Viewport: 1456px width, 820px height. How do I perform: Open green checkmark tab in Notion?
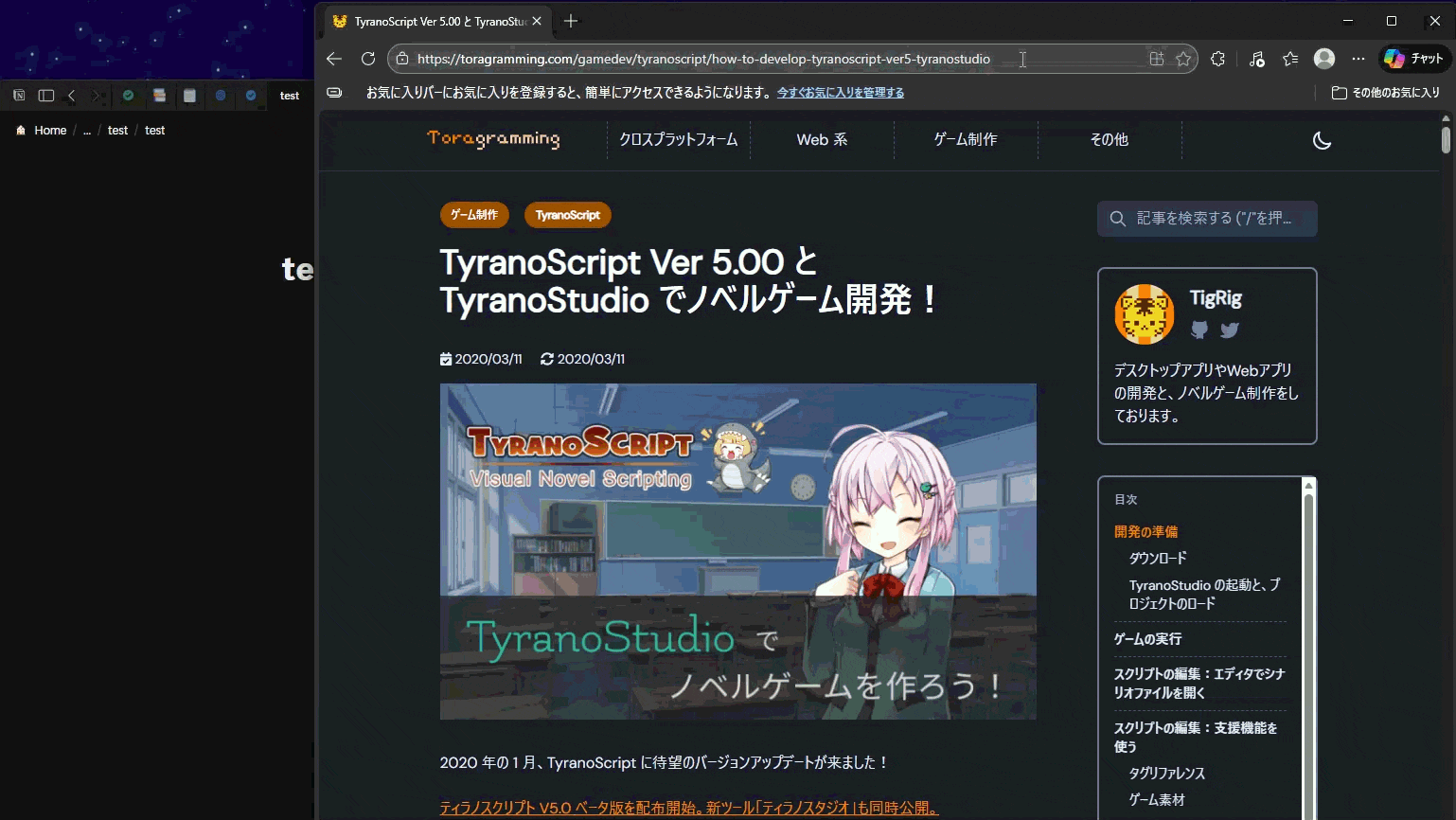129,96
